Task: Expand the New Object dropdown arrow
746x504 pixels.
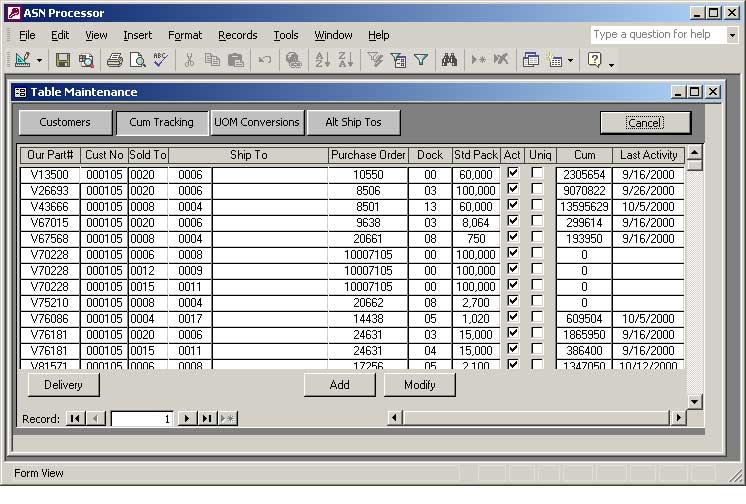Action: click(570, 60)
